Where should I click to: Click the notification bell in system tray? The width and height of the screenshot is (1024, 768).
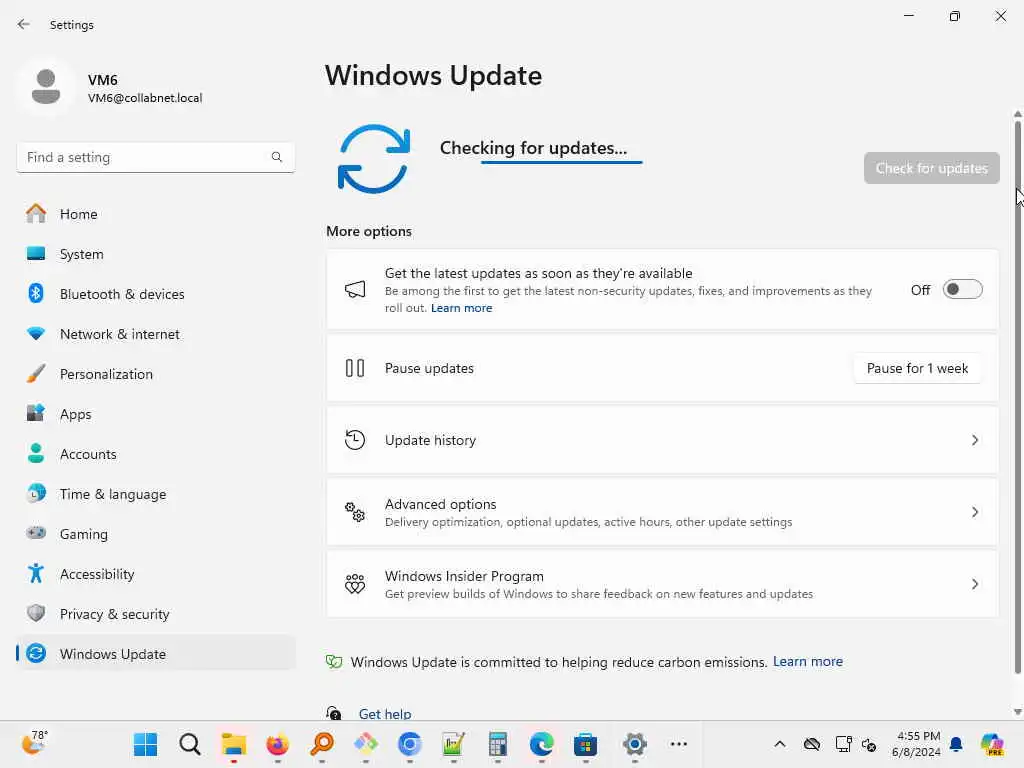pyautogui.click(x=956, y=744)
